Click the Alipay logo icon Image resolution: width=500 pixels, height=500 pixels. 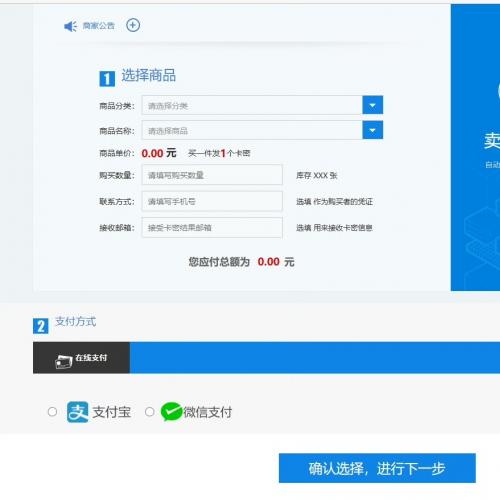(78, 412)
